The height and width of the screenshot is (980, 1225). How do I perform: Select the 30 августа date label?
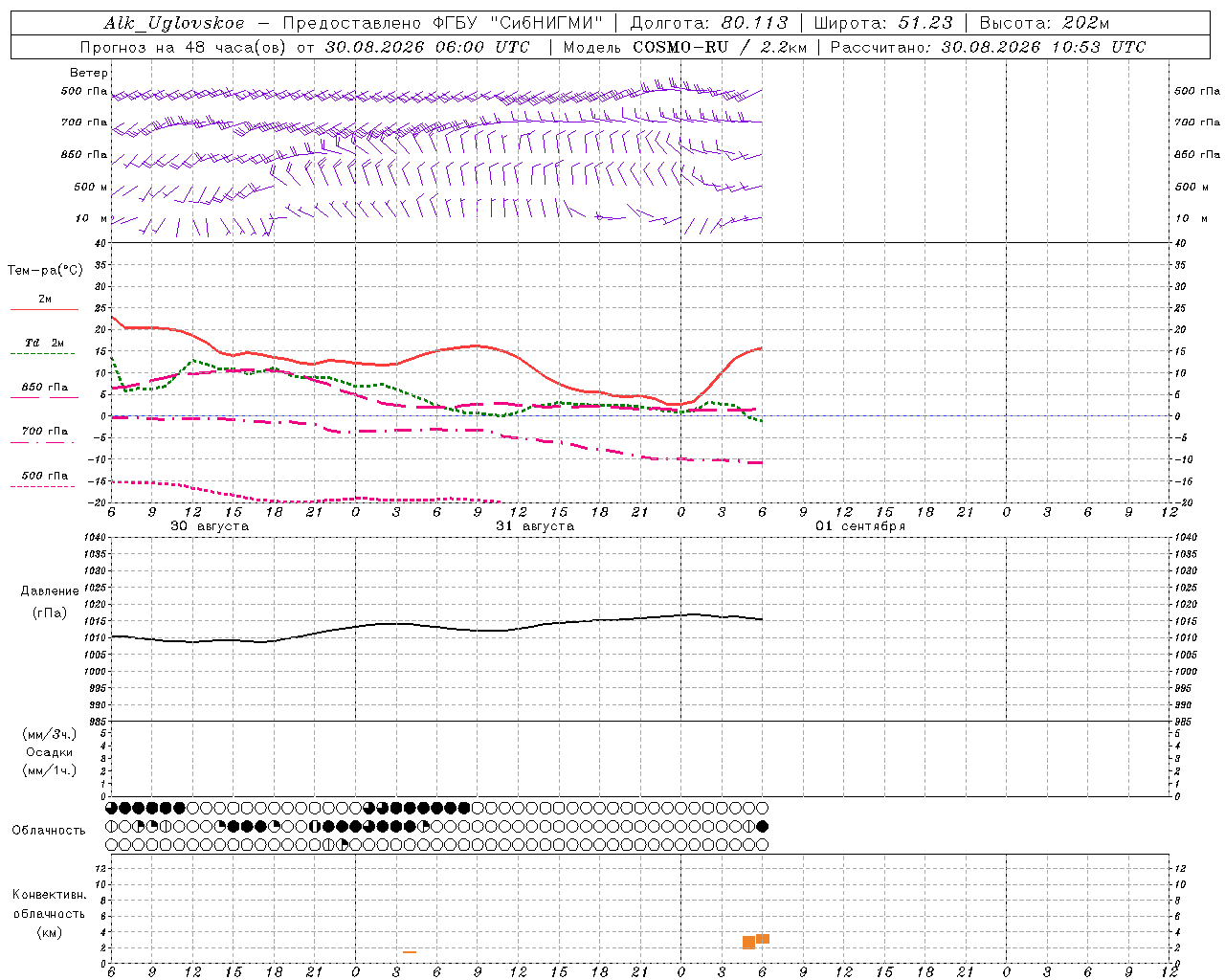[210, 526]
